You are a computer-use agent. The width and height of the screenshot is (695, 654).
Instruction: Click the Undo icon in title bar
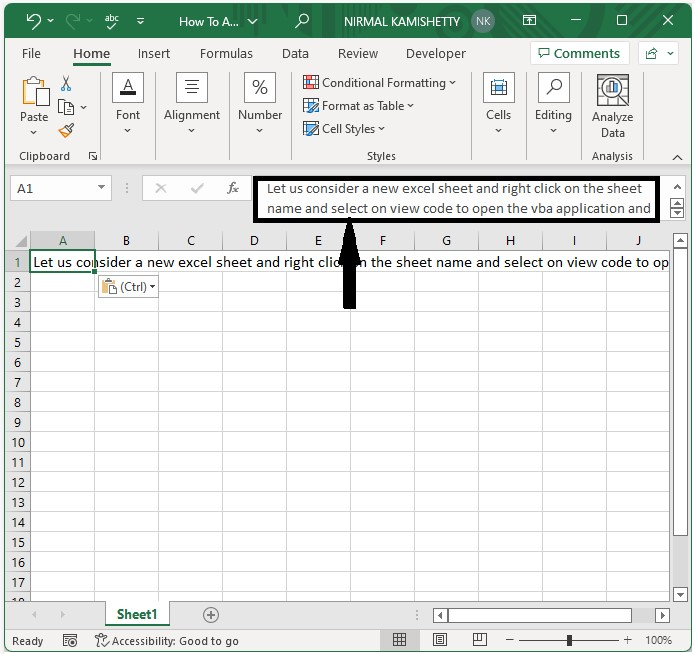(33, 20)
